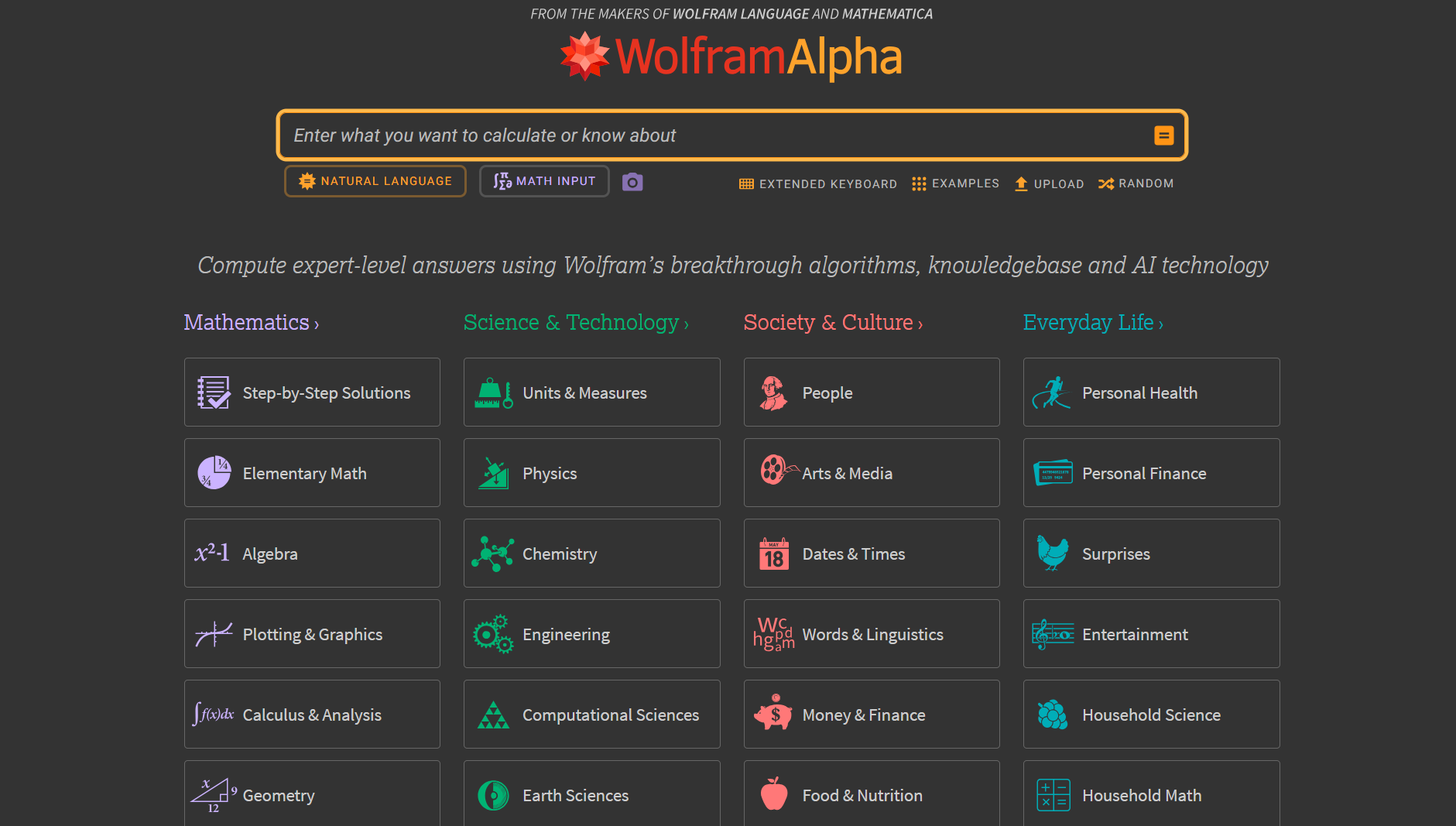Open the Money & Finance topic
This screenshot has width=1456, height=826.
point(872,715)
